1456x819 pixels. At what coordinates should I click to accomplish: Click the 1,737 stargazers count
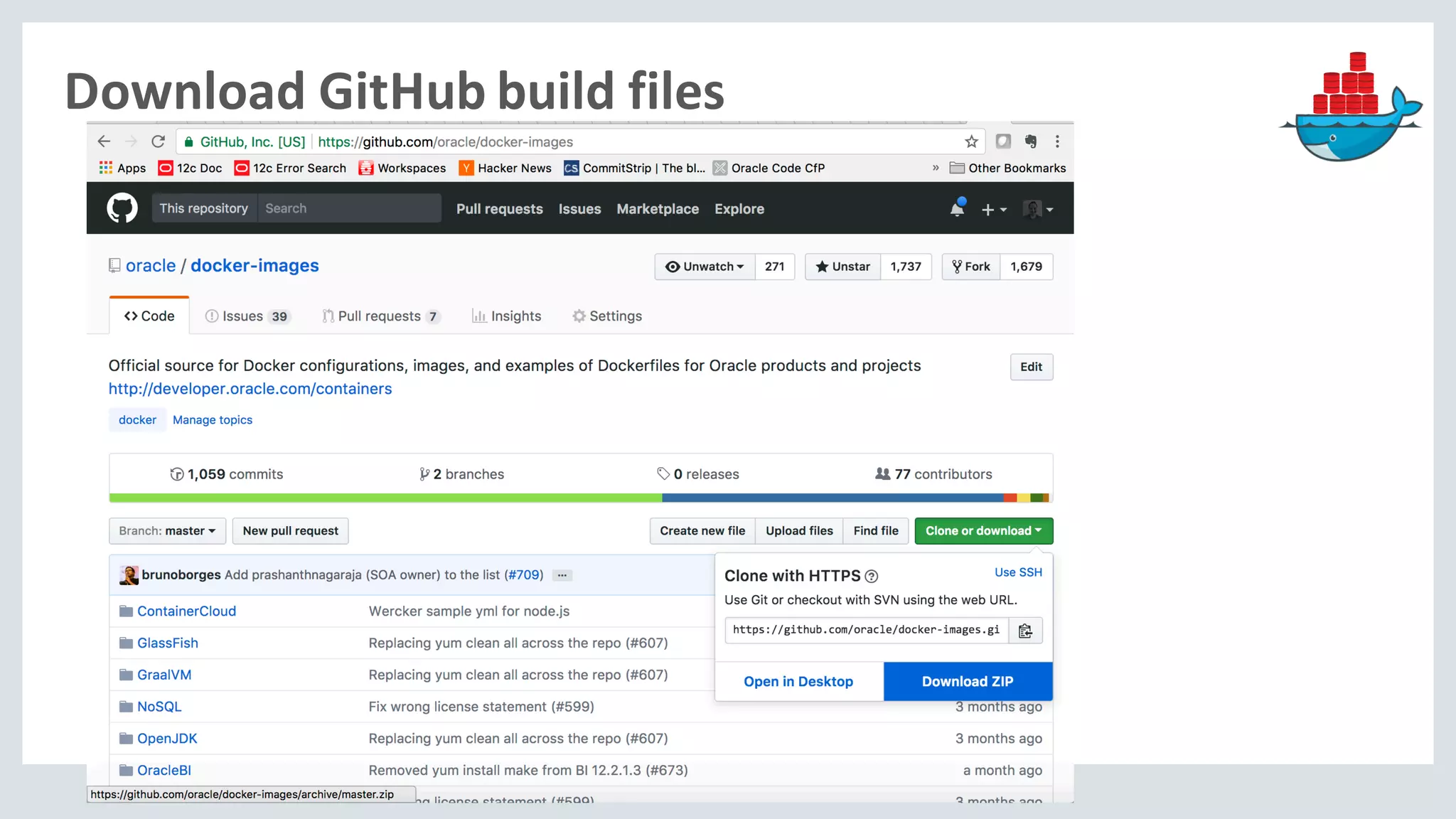(x=906, y=267)
